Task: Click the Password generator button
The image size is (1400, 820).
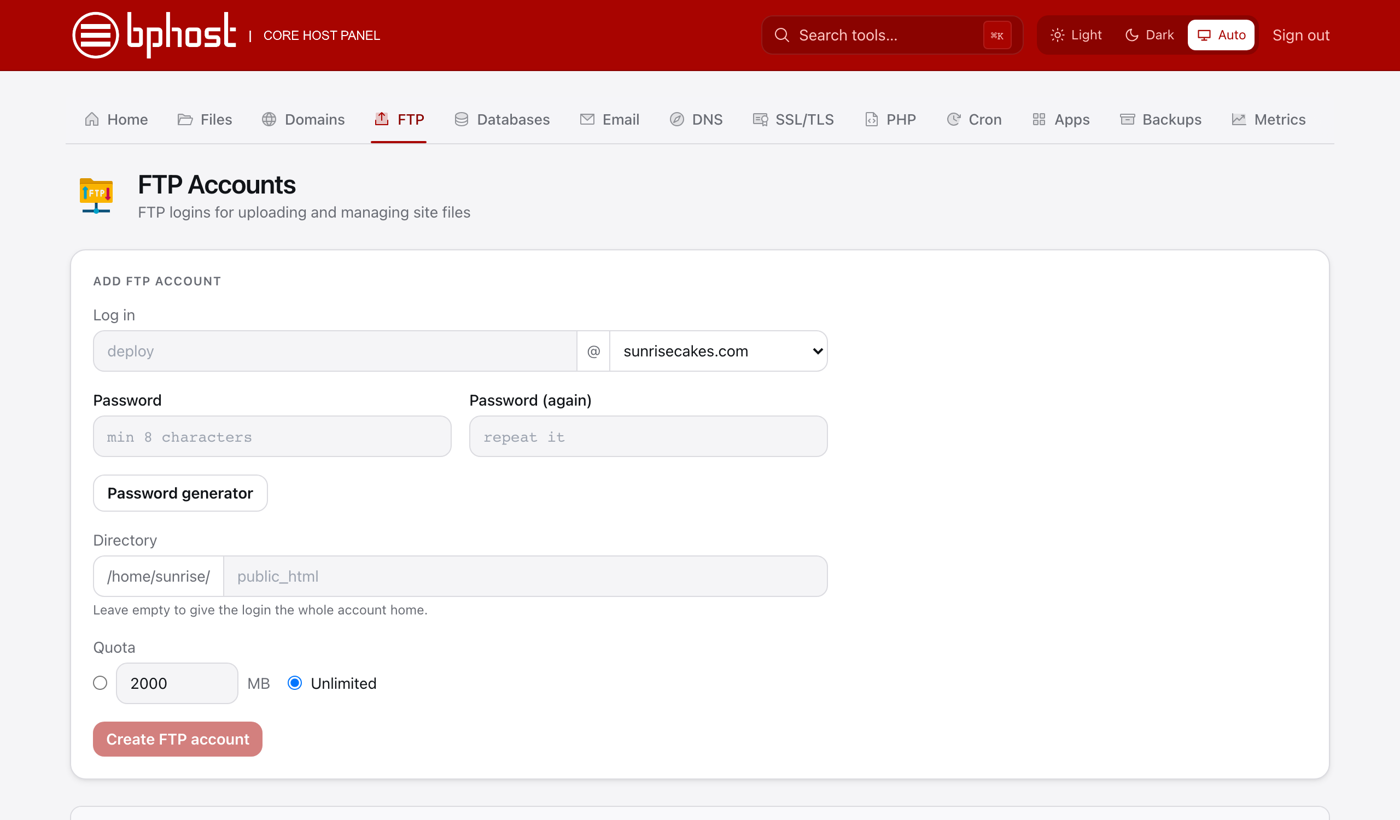Action: click(x=180, y=493)
